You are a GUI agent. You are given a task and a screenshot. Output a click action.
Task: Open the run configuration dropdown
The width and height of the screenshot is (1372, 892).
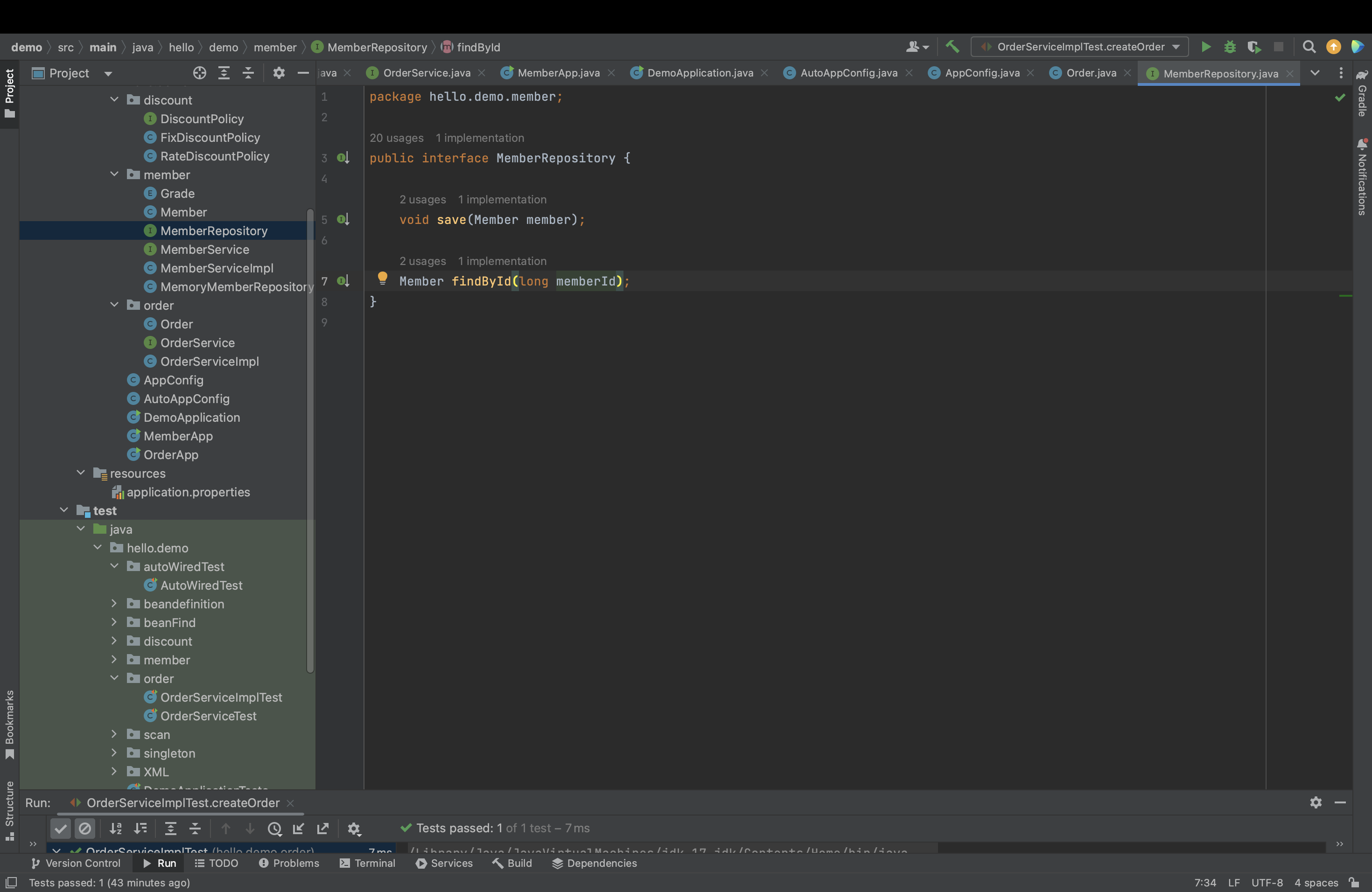[1080, 47]
